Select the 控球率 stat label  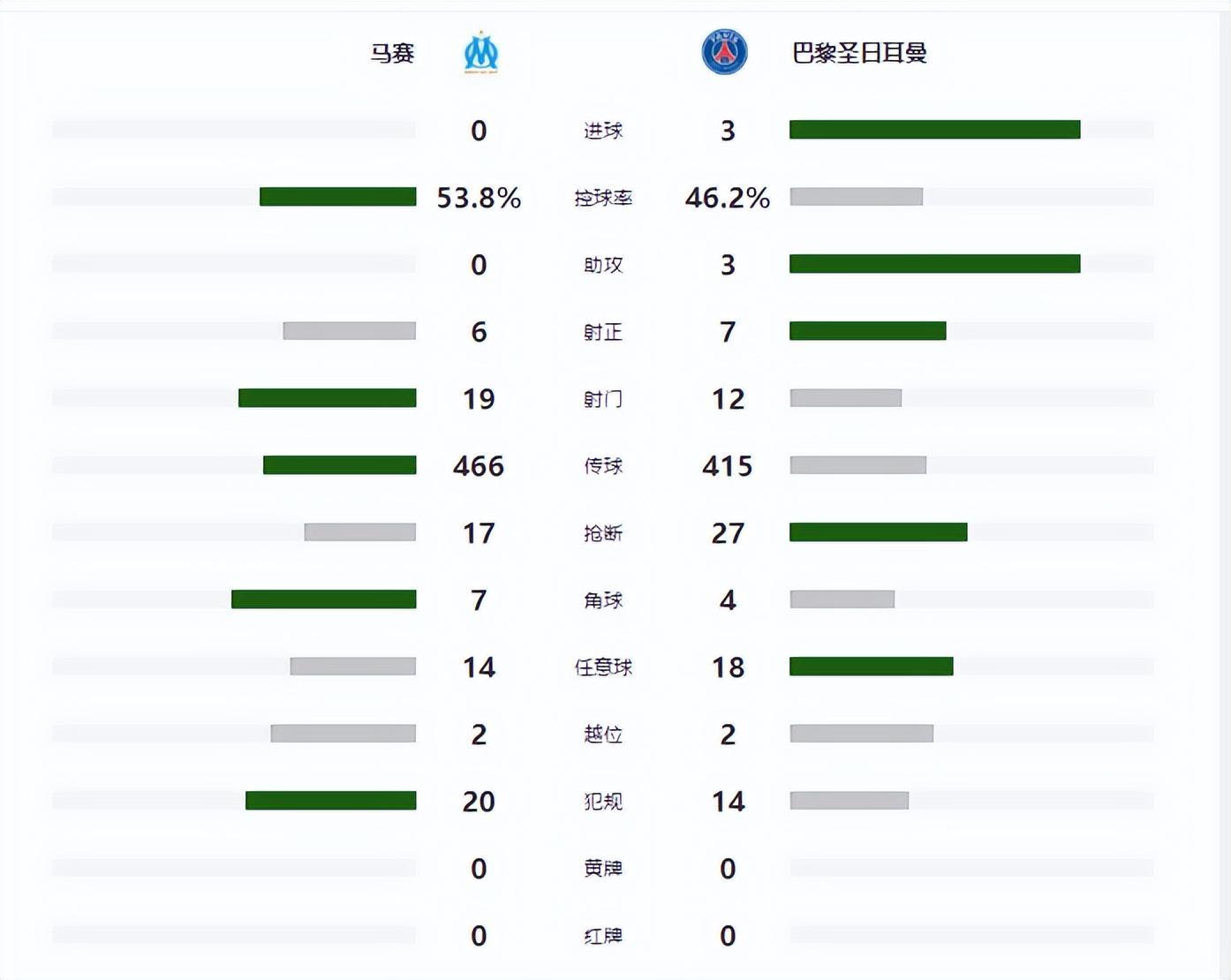tap(603, 198)
